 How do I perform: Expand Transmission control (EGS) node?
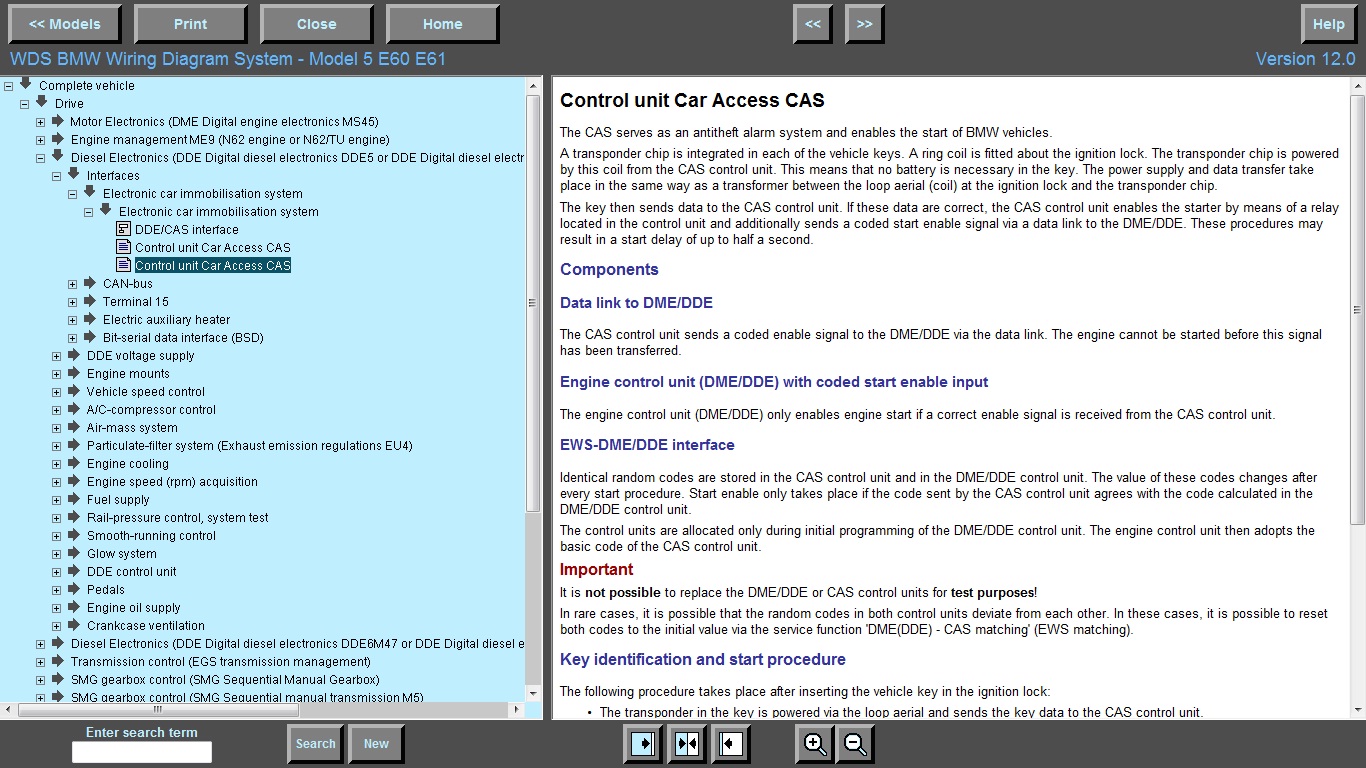(41, 662)
